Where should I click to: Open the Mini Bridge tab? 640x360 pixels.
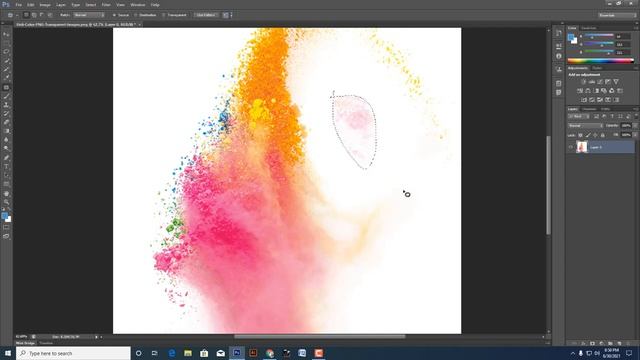(x=25, y=344)
